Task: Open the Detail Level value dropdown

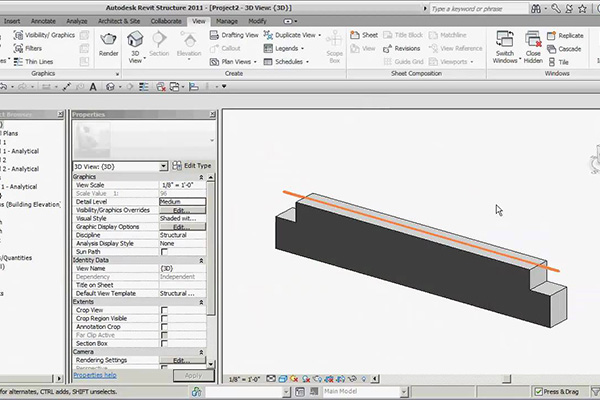Action: [182, 202]
